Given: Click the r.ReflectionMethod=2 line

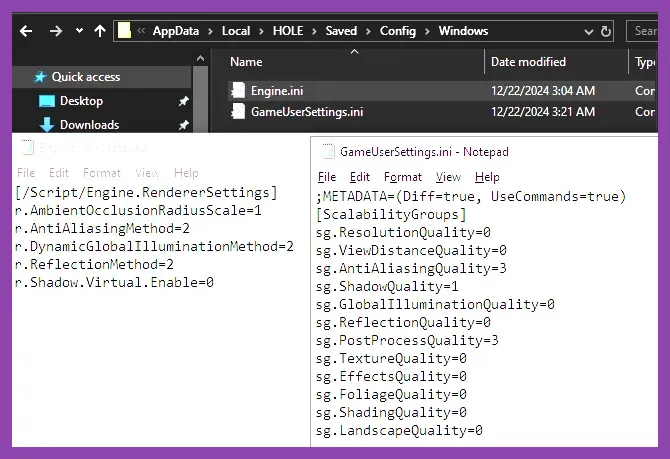Looking at the screenshot, I should (x=94, y=265).
